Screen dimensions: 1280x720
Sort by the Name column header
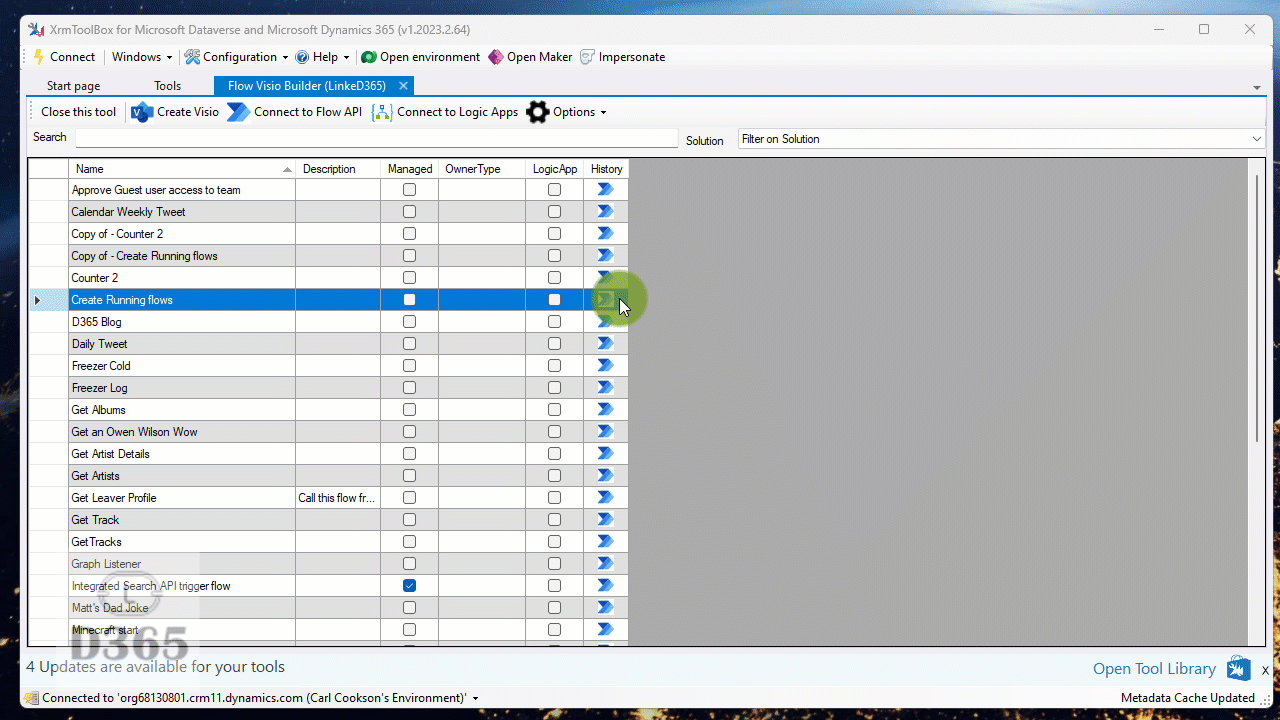point(182,169)
